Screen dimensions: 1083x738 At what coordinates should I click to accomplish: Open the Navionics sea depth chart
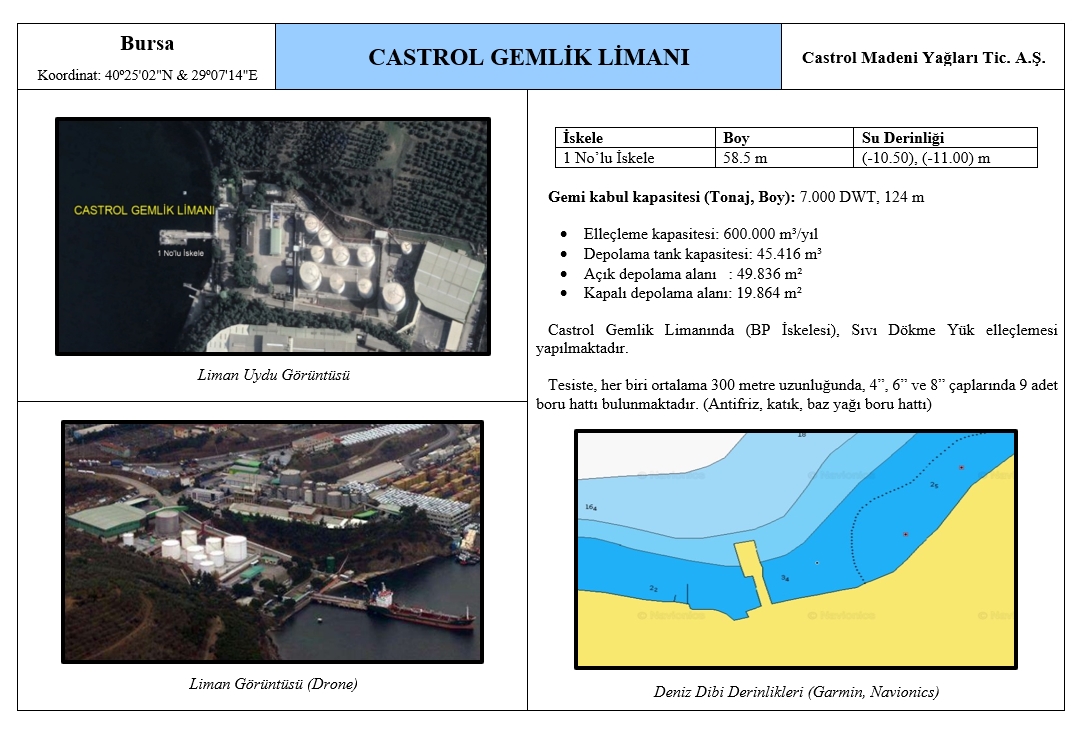point(796,549)
